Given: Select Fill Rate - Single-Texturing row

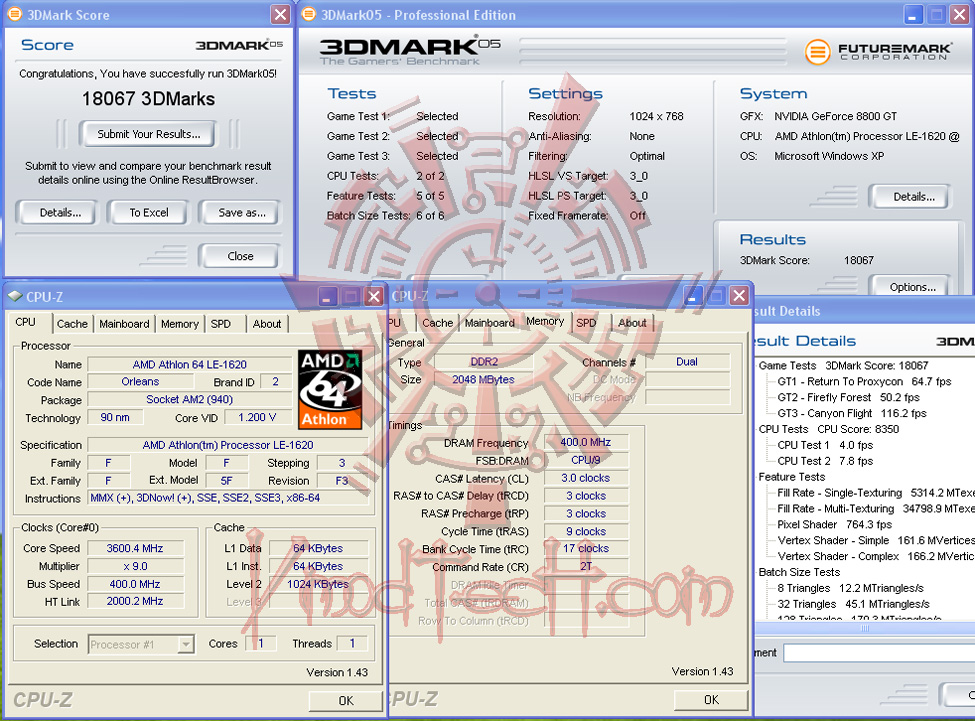Looking at the screenshot, I should tap(876, 493).
